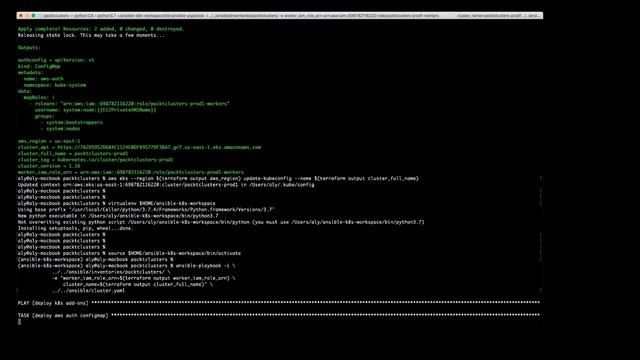Click the 'worker_iam_role_arn =' output line
This screenshot has width=640, height=360.
click(x=131, y=172)
